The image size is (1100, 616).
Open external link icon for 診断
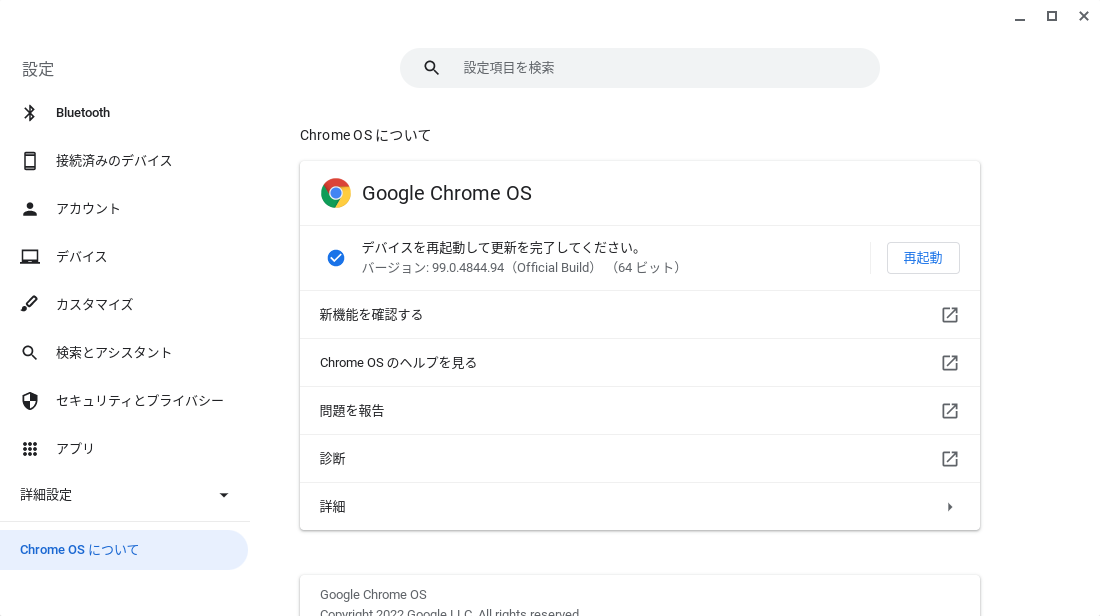click(x=950, y=459)
